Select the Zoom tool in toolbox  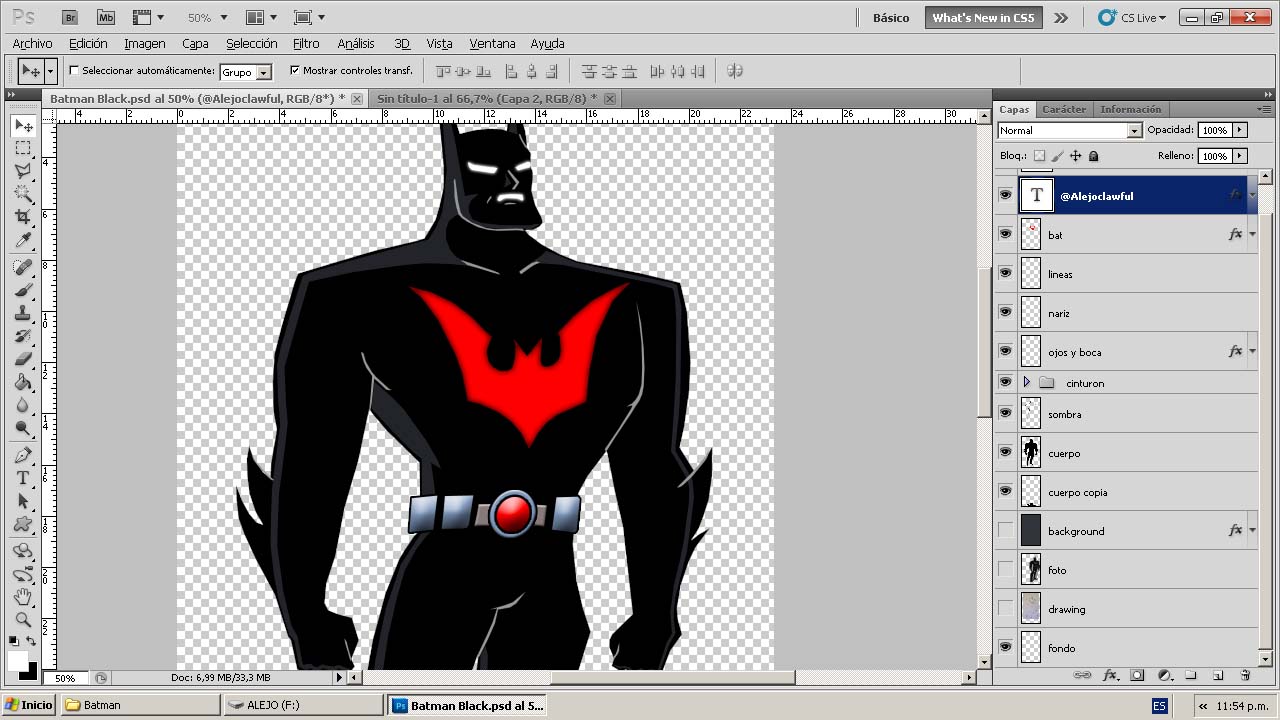point(23,620)
